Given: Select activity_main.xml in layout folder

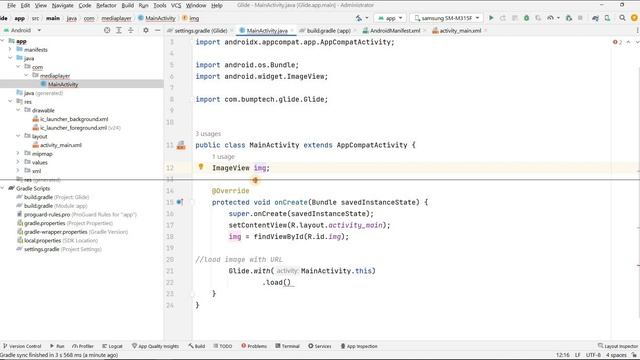Looking at the screenshot, I should 60,145.
